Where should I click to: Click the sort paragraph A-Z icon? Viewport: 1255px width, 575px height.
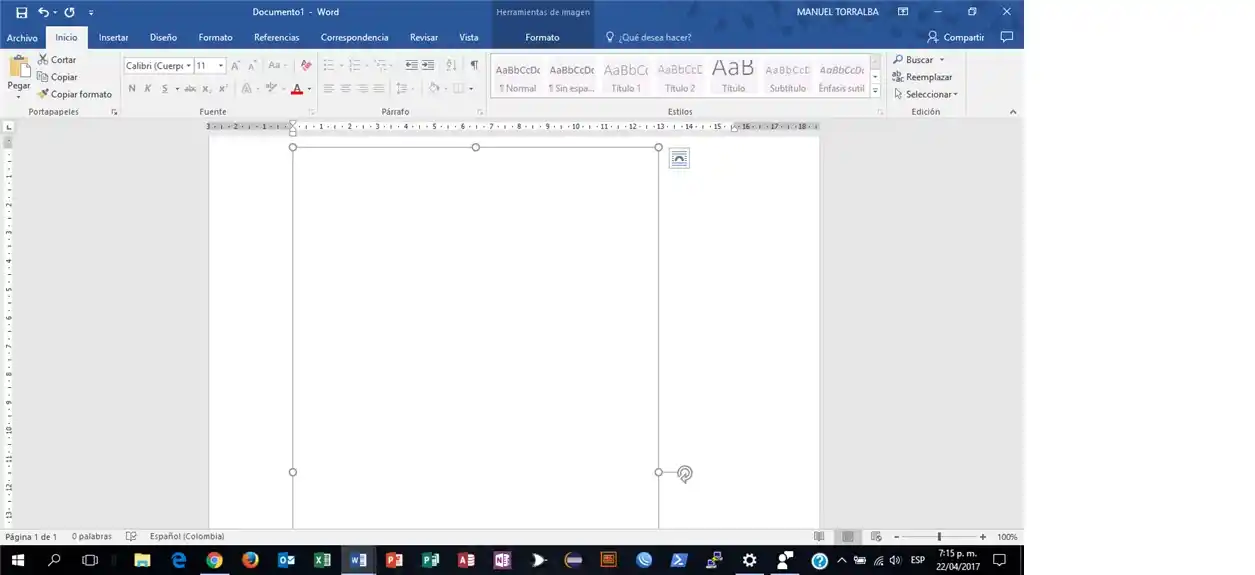(450, 66)
